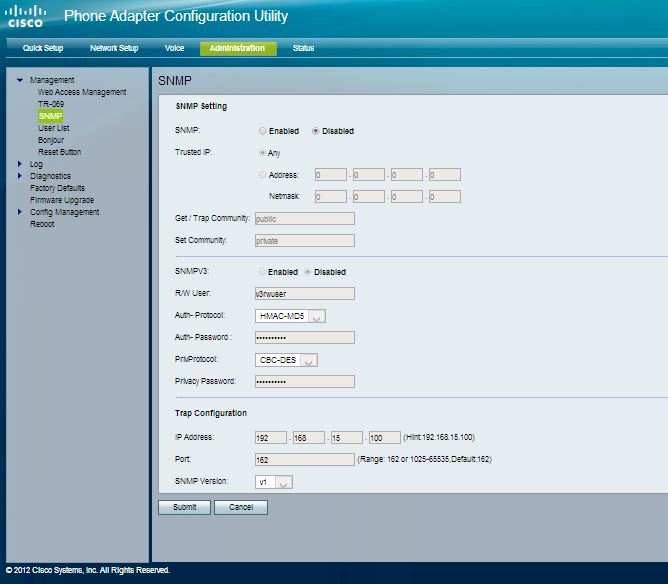Choose the Trusted IP Any option

click(x=263, y=153)
